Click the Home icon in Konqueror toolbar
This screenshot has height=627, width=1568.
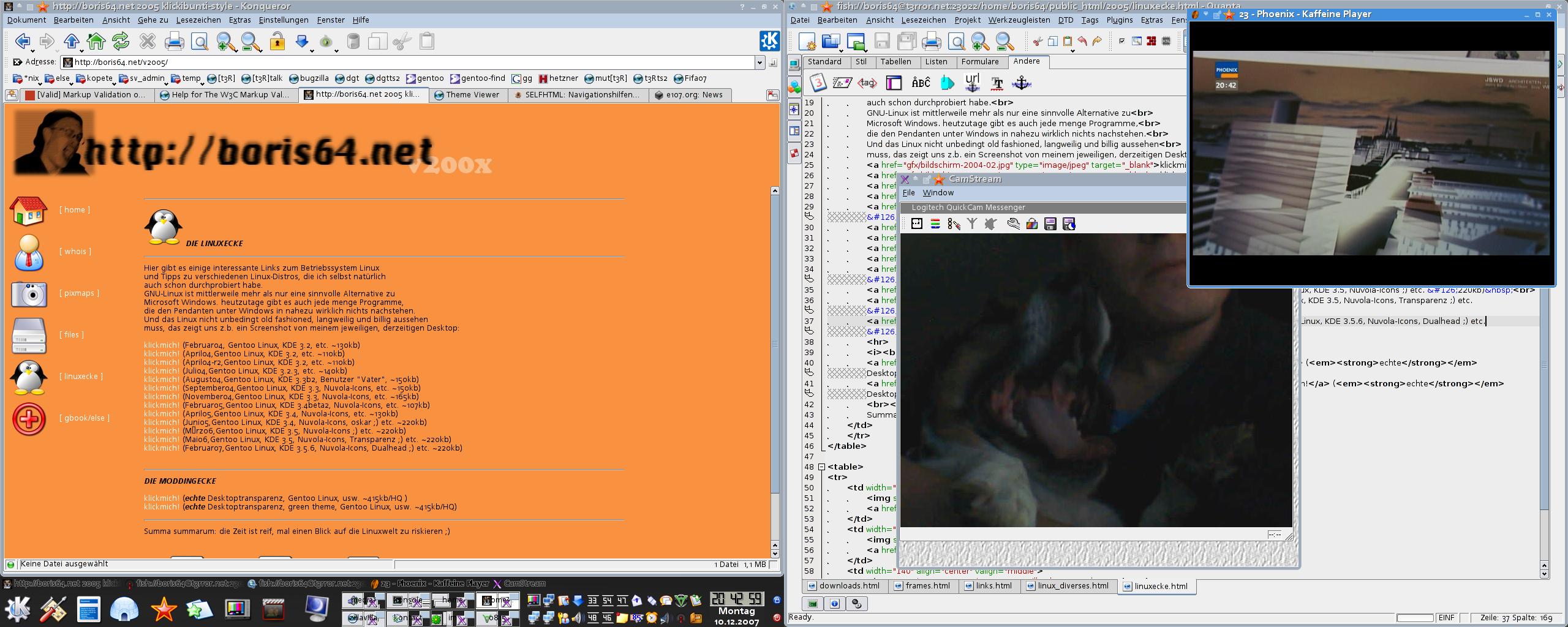pos(96,42)
